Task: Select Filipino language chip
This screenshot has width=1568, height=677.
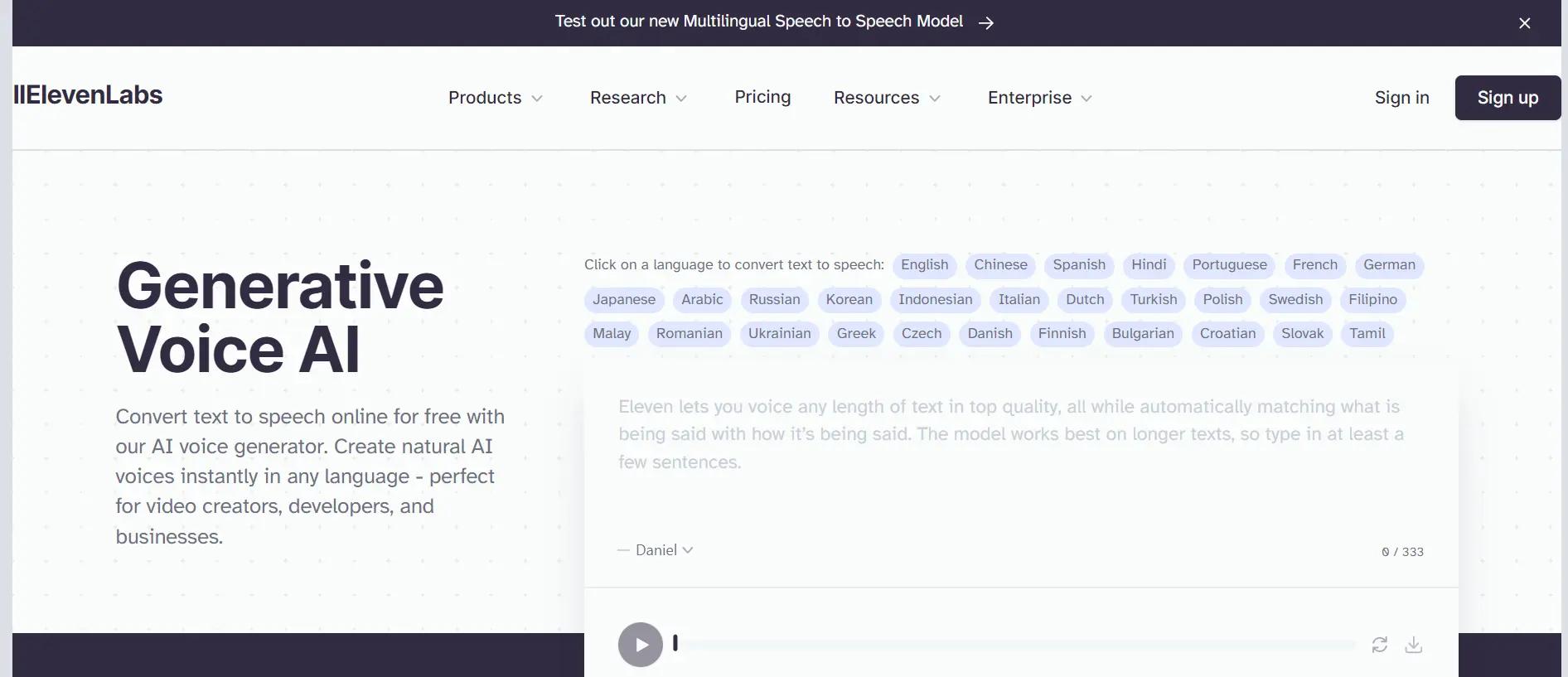Action: tap(1372, 300)
